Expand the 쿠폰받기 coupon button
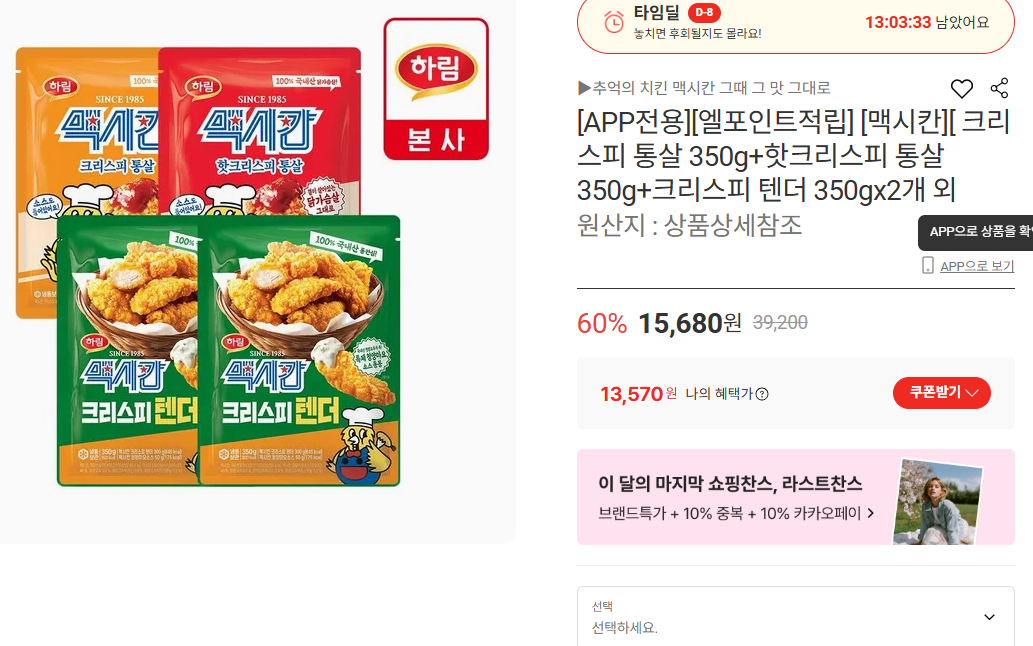 (x=941, y=393)
